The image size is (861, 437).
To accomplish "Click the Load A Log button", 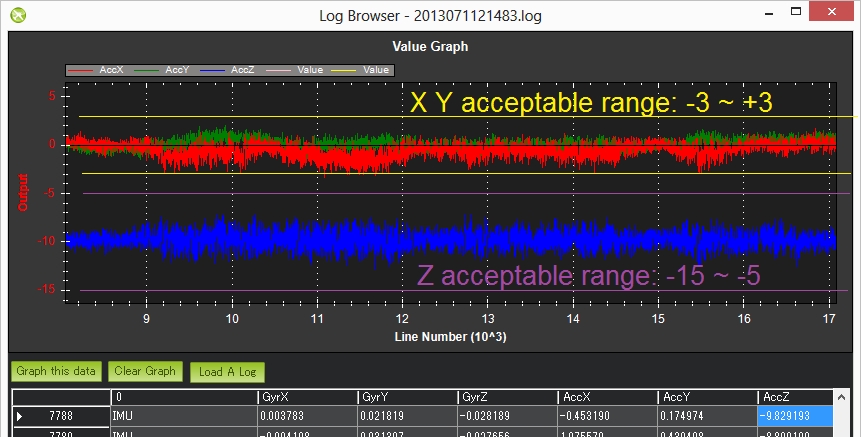I will (x=227, y=372).
